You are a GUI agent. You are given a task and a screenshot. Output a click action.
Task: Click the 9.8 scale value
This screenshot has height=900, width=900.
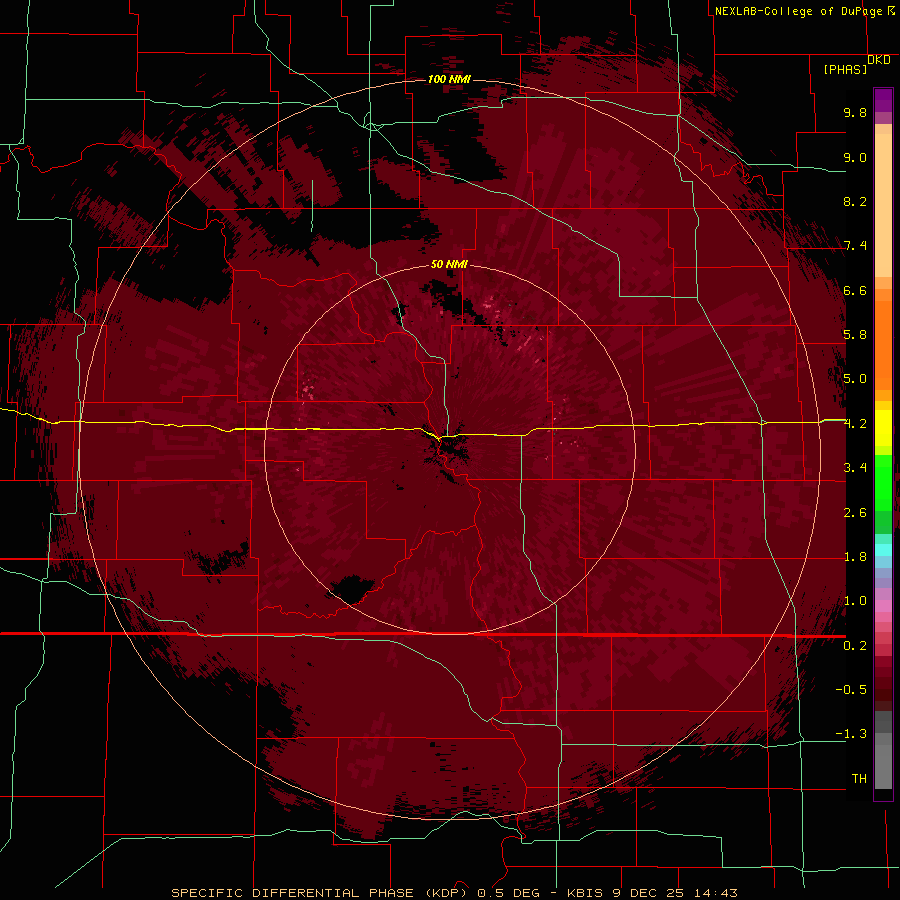855,112
